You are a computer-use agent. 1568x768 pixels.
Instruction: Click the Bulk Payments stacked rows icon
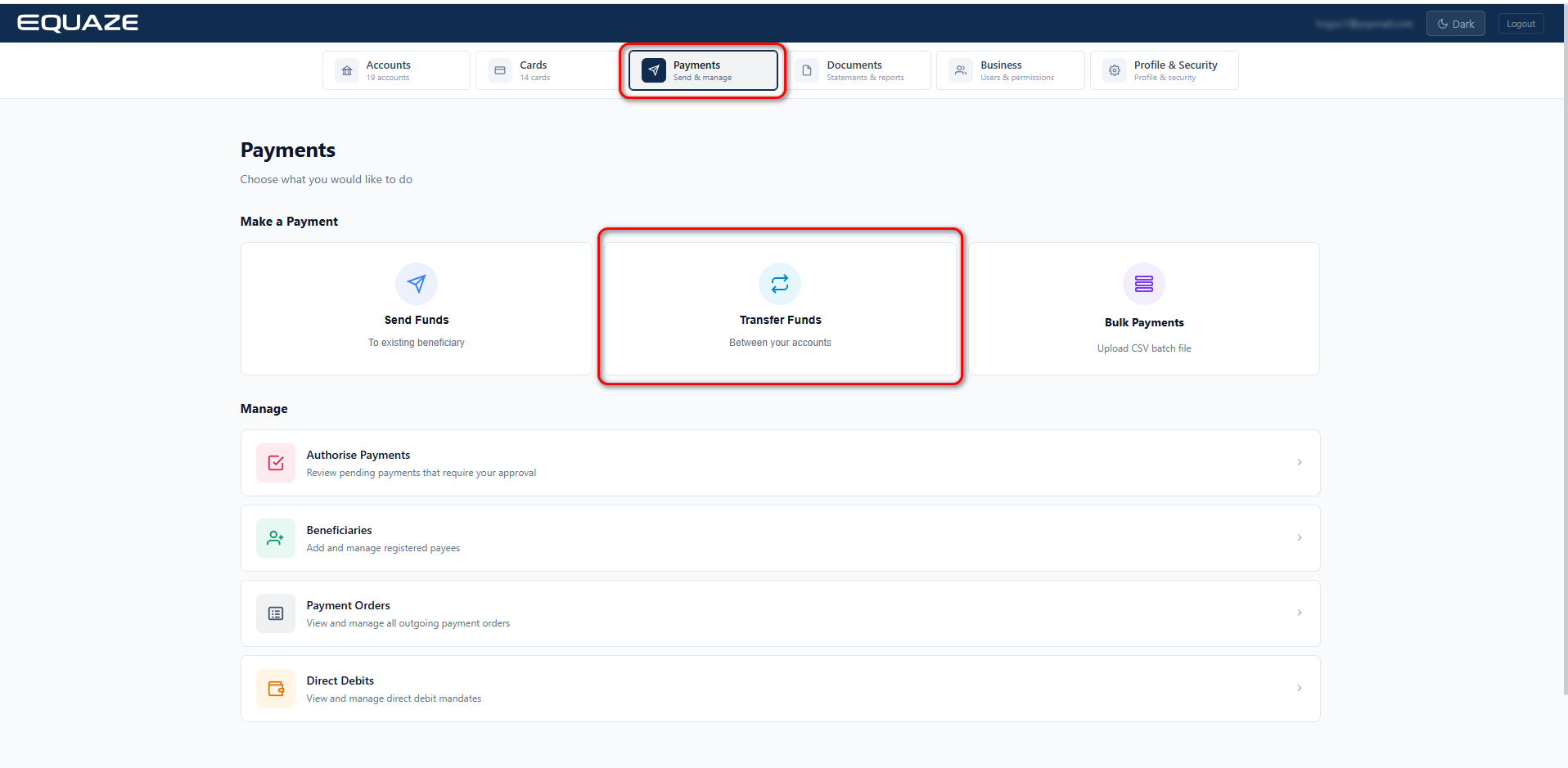(1144, 284)
